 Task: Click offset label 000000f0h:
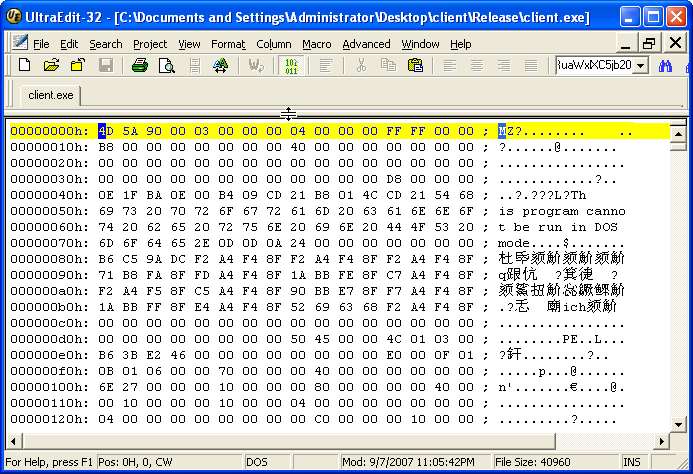tap(50, 371)
